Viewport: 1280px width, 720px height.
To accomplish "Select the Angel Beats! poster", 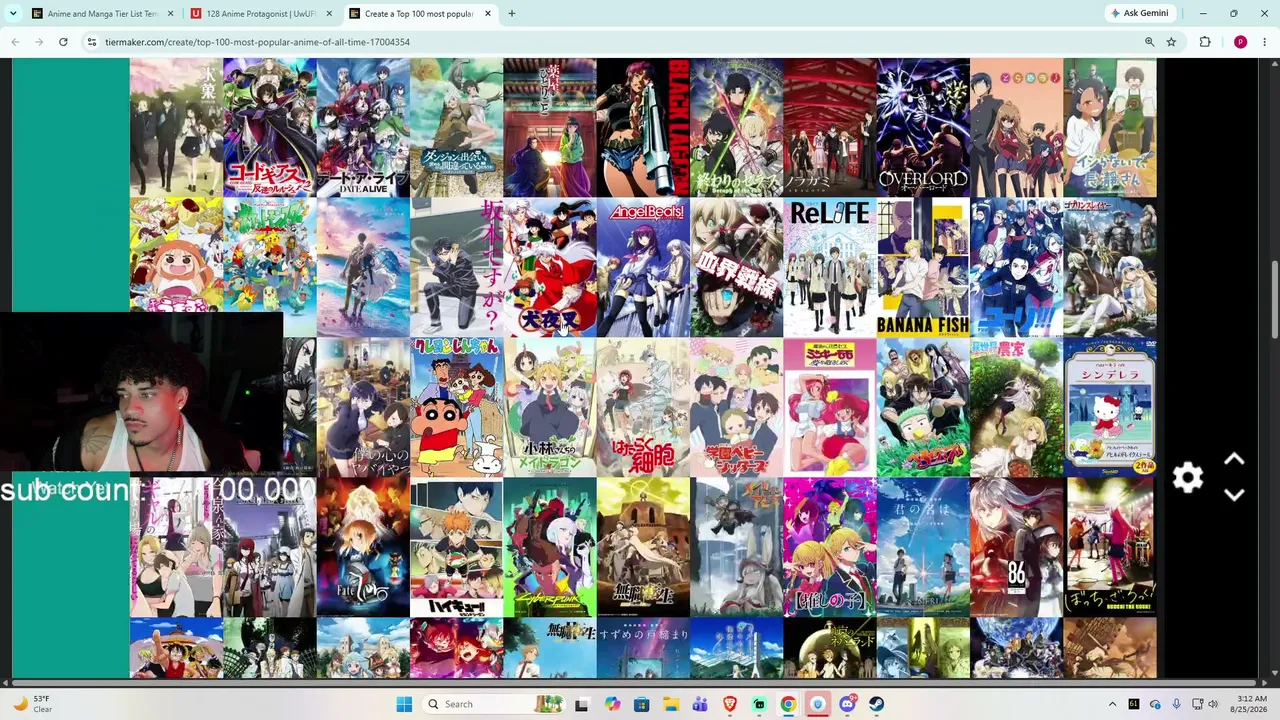I will click(643, 267).
